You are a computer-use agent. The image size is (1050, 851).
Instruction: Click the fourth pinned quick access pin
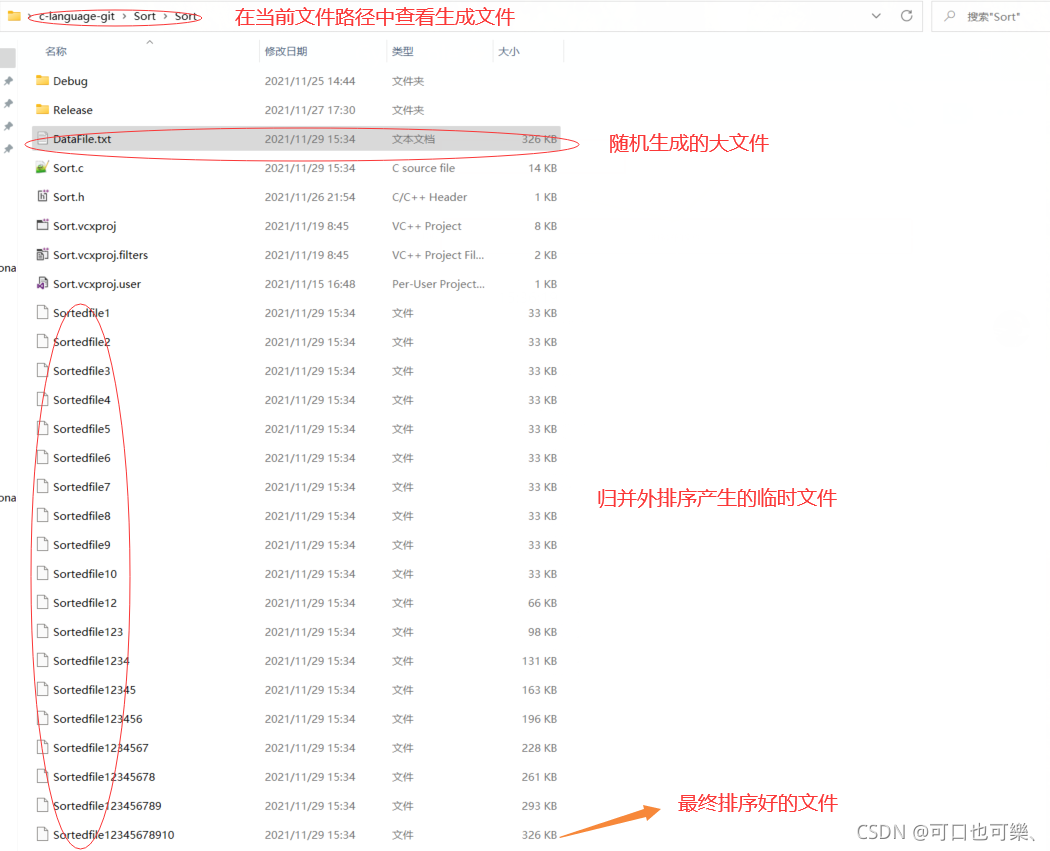[x=8, y=149]
